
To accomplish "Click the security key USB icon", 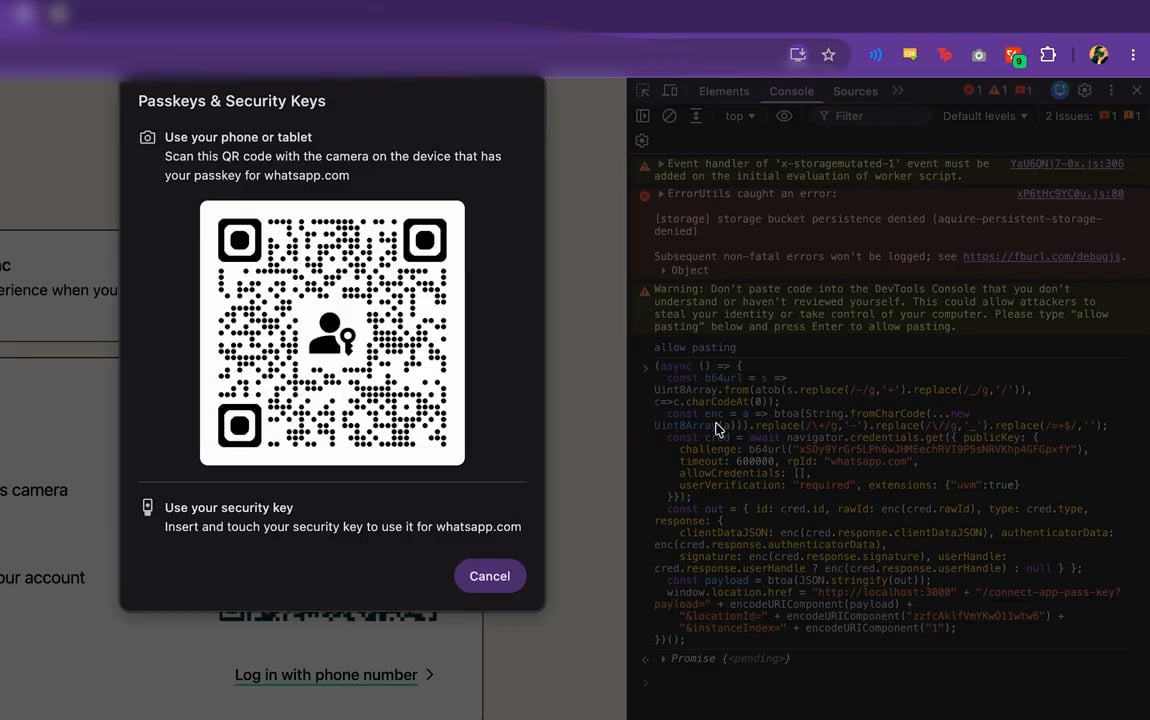I will point(147,507).
